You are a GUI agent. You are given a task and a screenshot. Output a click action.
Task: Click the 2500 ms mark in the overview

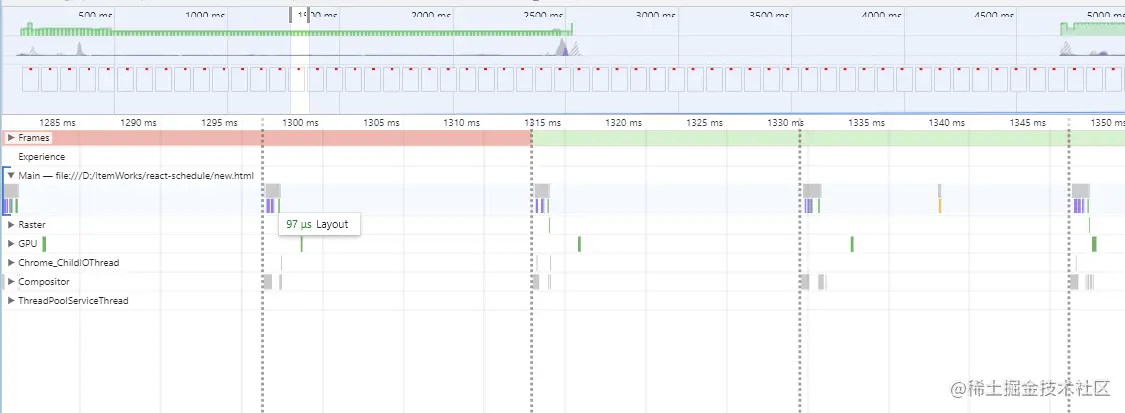545,15
